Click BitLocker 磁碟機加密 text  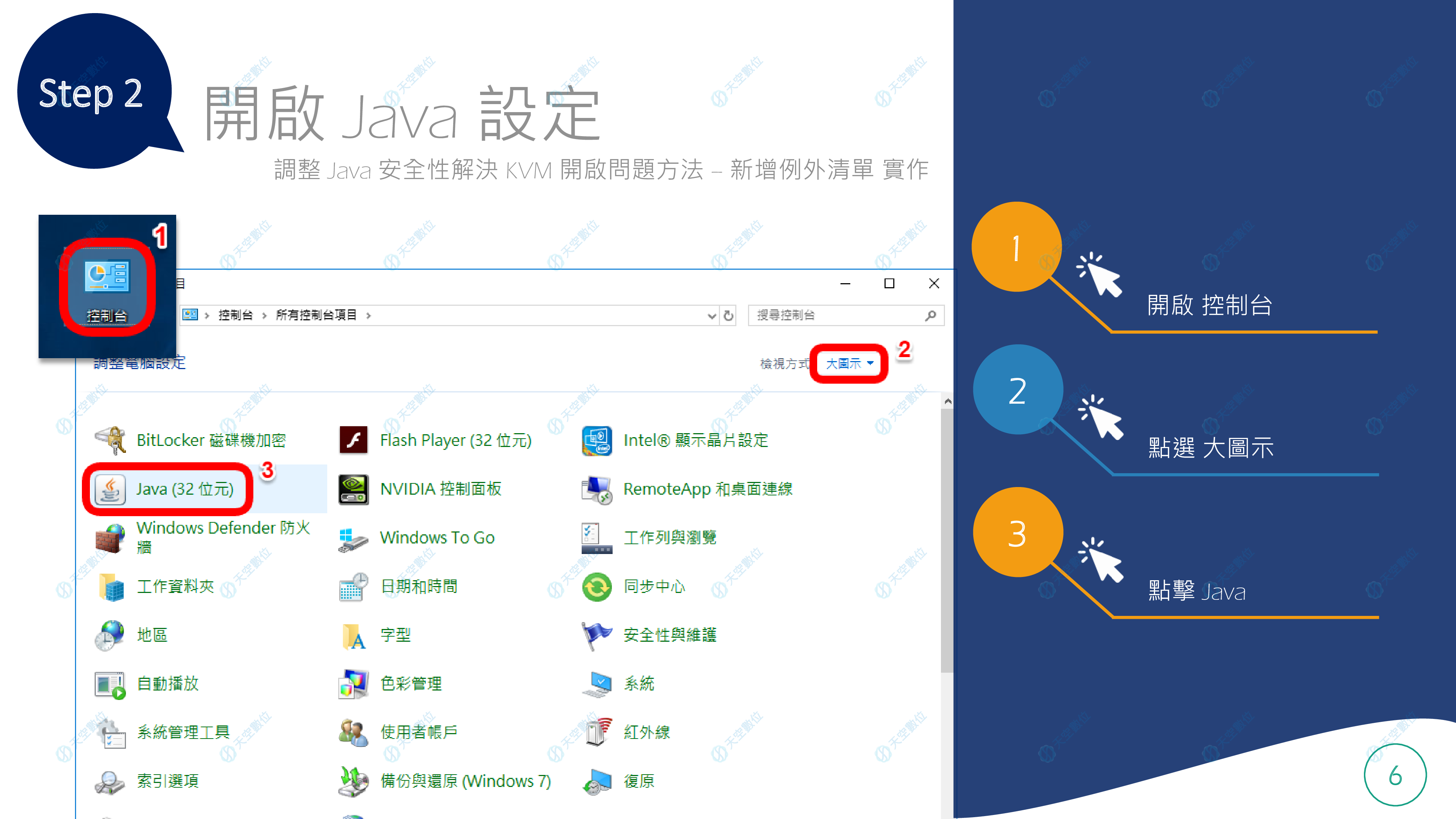click(211, 440)
